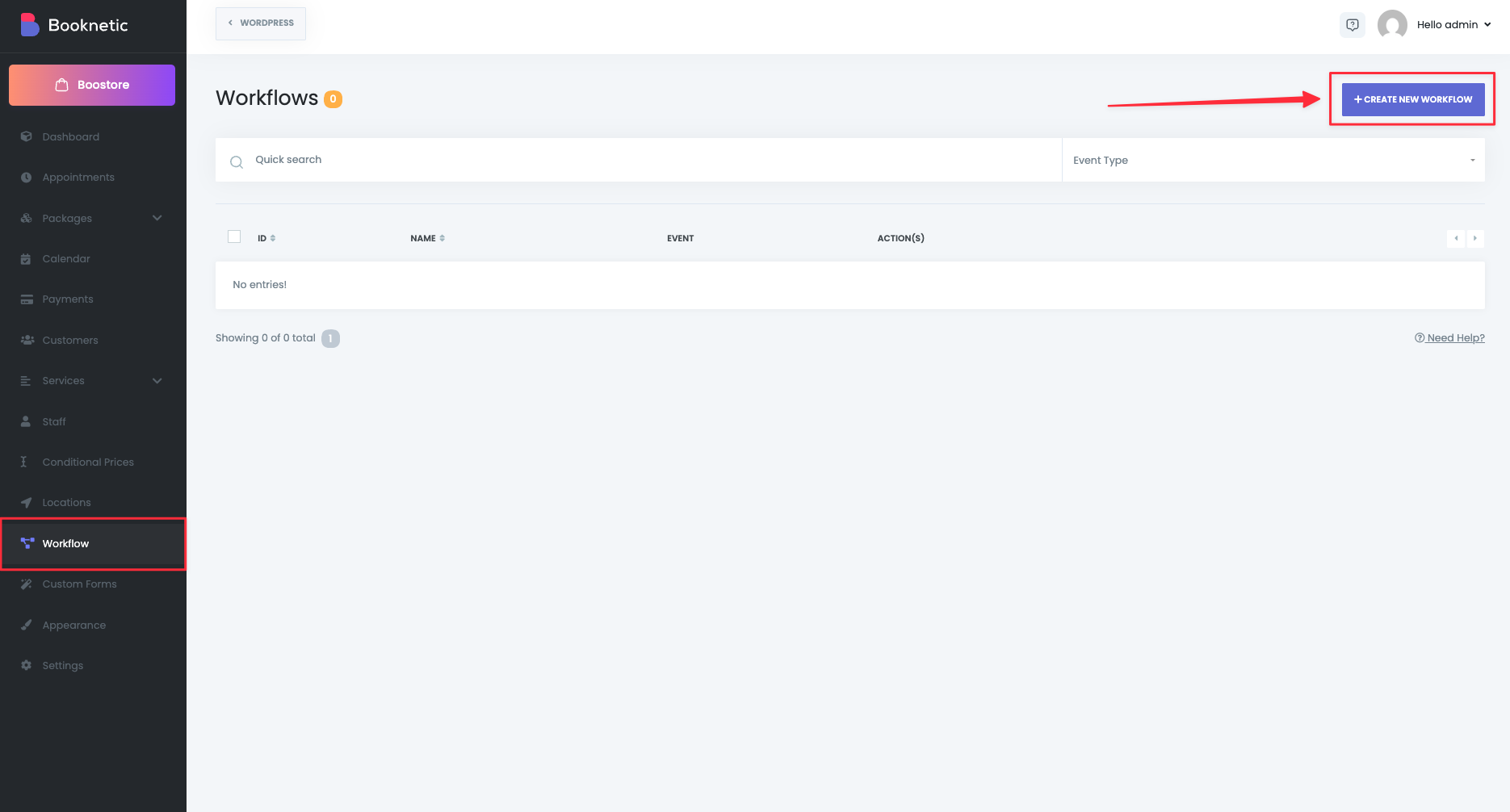Click the Calendar sidebar icon

(x=27, y=259)
